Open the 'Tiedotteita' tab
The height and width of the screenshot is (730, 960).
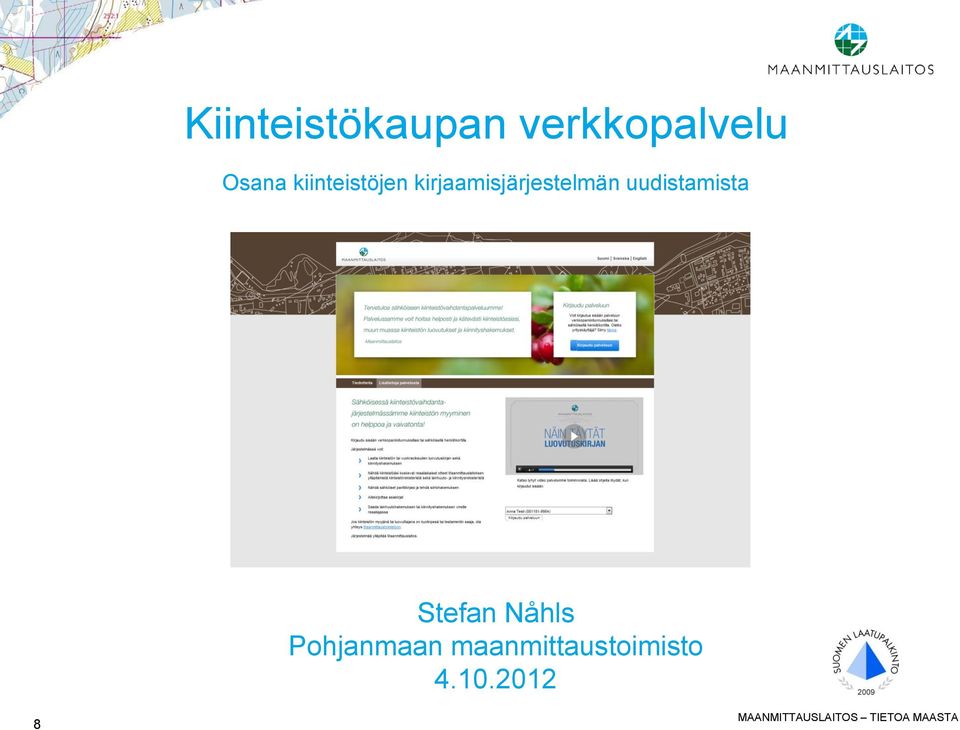(362, 383)
